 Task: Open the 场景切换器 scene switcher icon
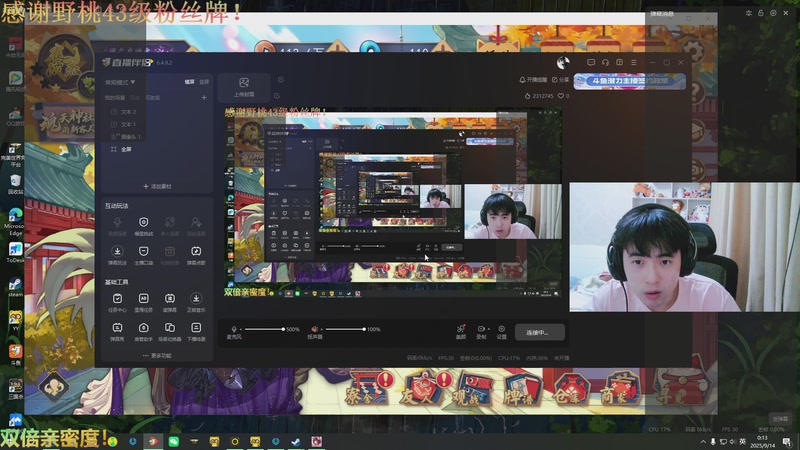point(170,331)
